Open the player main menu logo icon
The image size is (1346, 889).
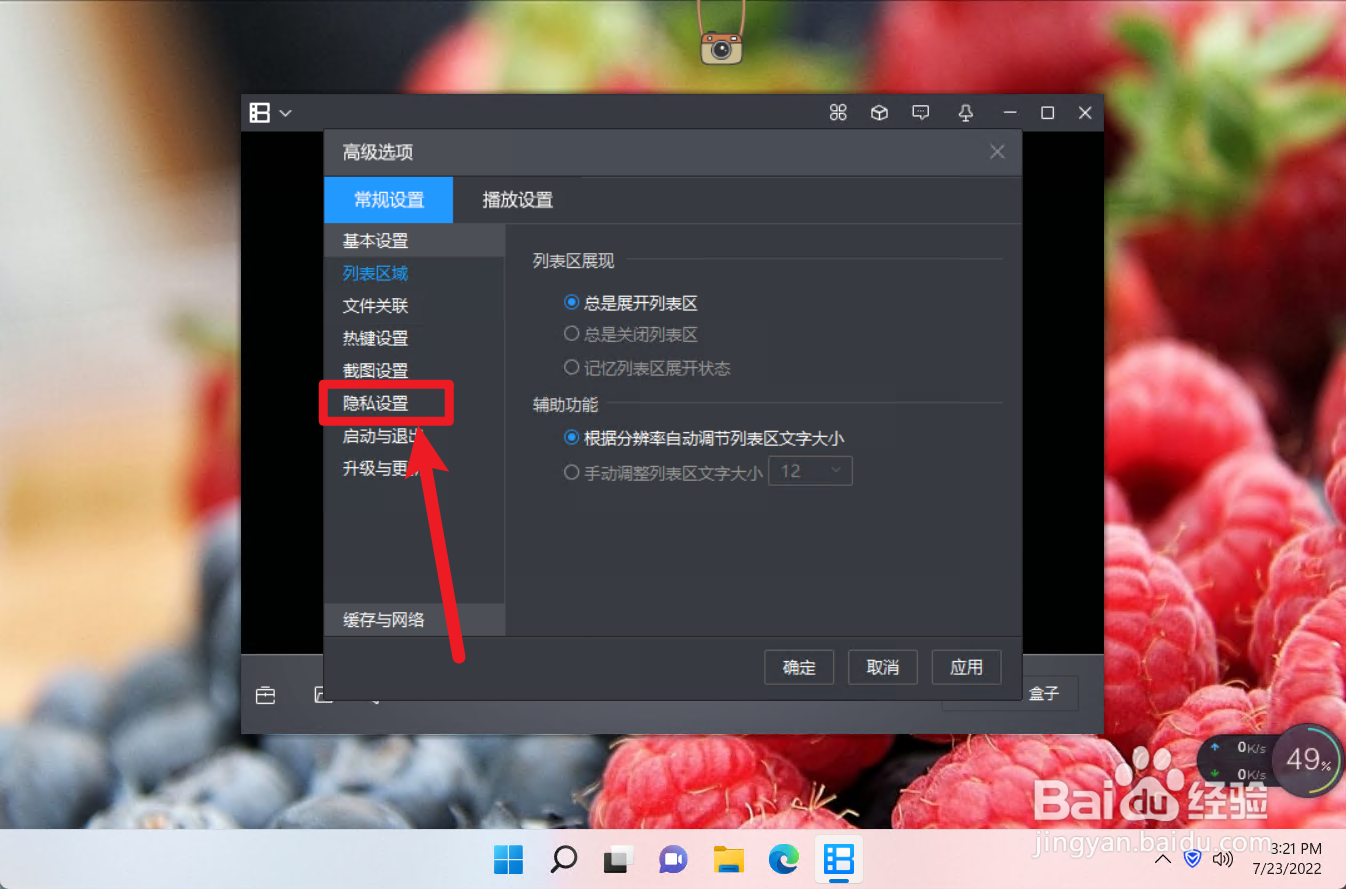pyautogui.click(x=260, y=113)
